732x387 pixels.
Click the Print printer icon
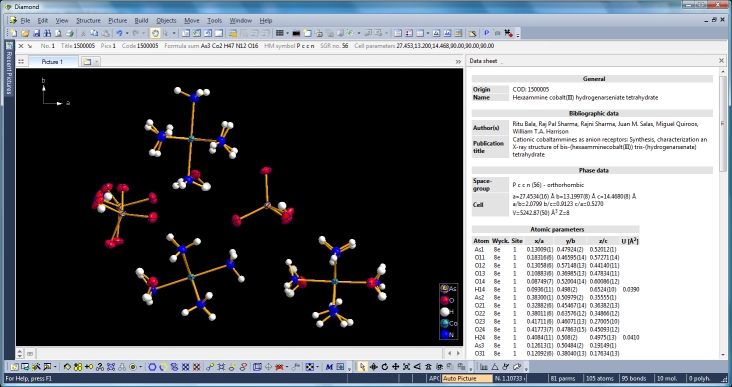pos(70,33)
